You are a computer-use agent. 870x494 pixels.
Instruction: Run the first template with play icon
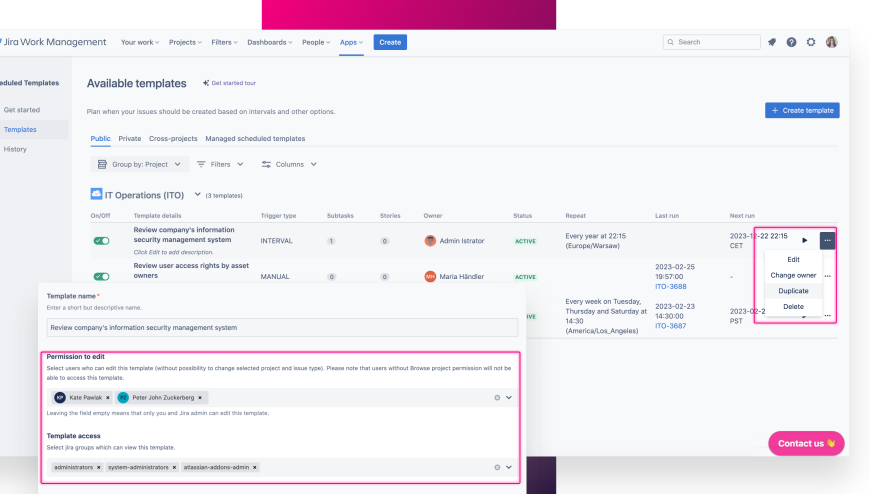[805, 240]
